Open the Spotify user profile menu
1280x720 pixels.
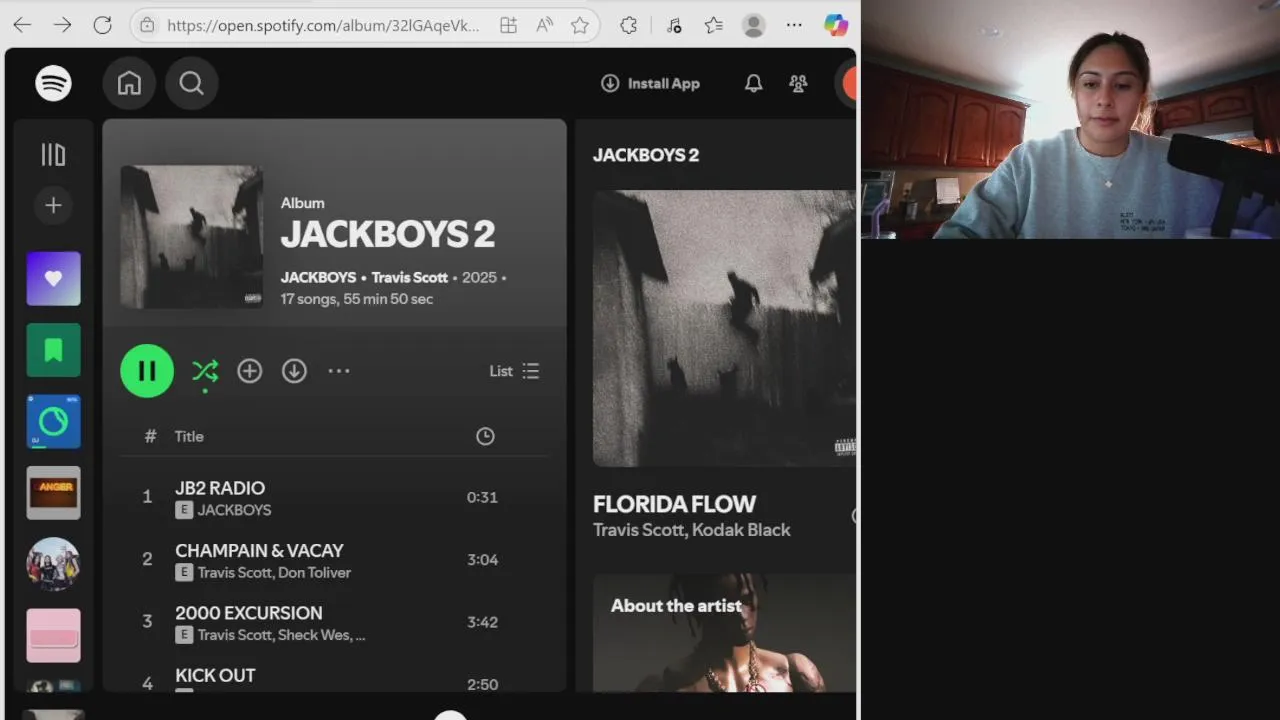847,83
